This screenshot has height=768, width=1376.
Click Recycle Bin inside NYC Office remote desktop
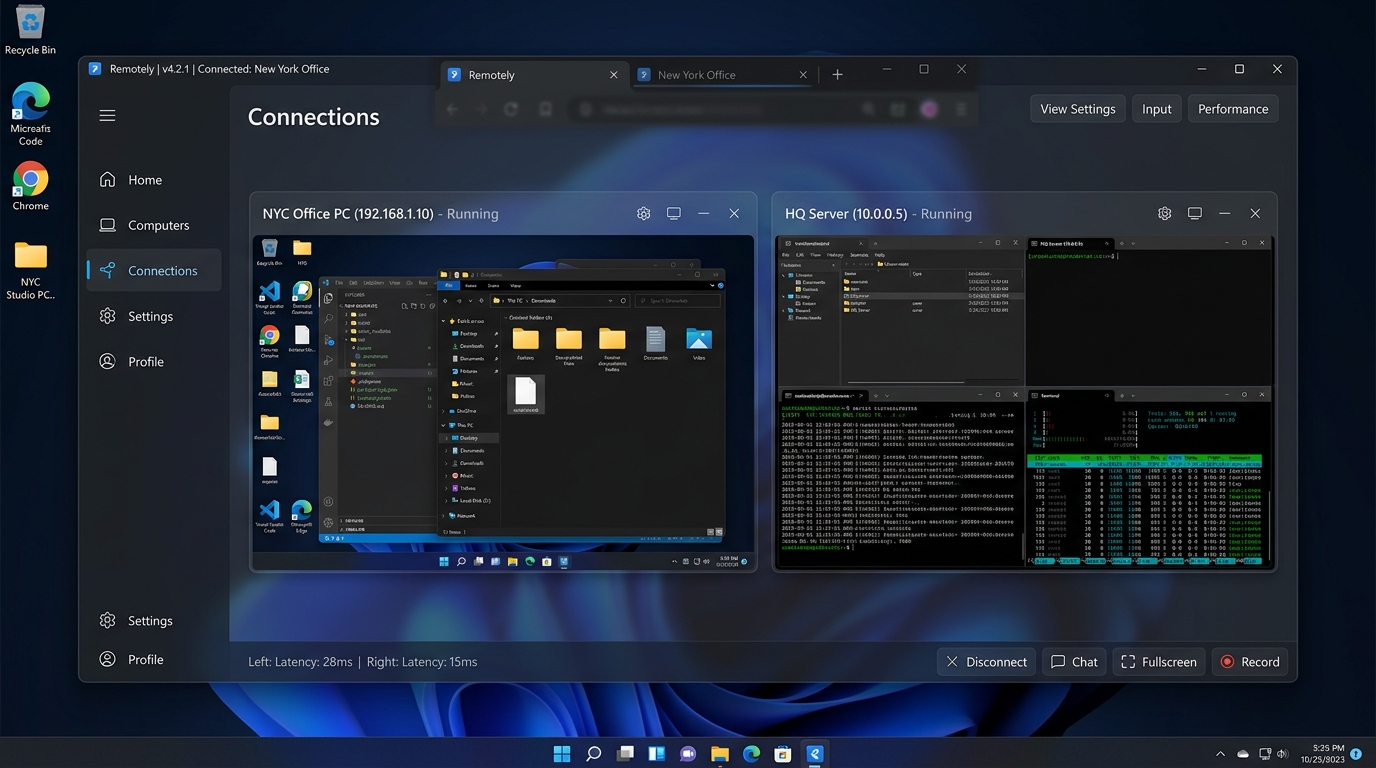tap(269, 248)
